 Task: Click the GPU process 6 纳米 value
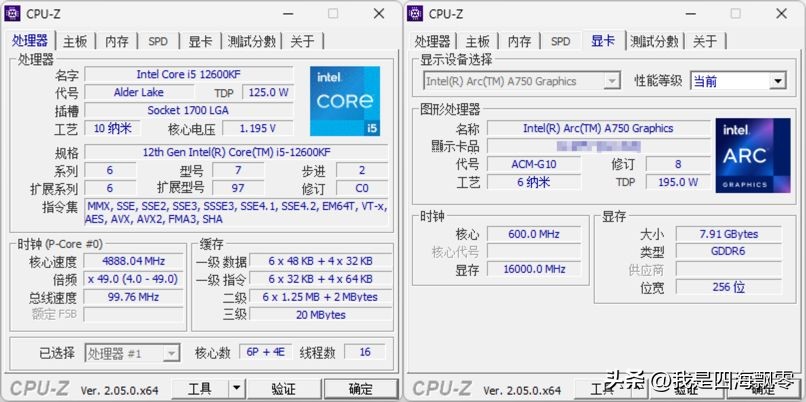[534, 182]
